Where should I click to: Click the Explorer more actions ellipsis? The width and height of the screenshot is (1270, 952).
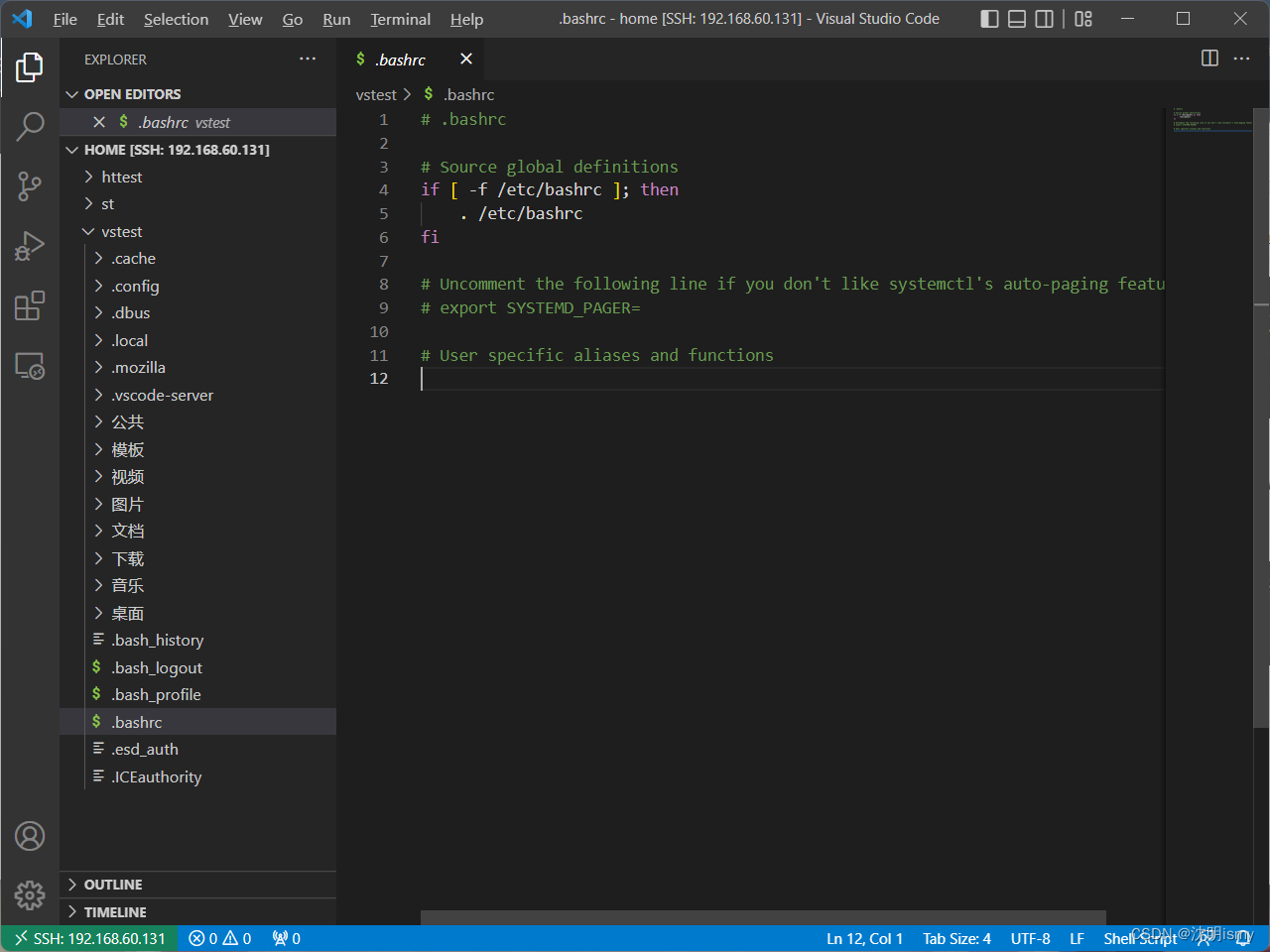(x=308, y=59)
